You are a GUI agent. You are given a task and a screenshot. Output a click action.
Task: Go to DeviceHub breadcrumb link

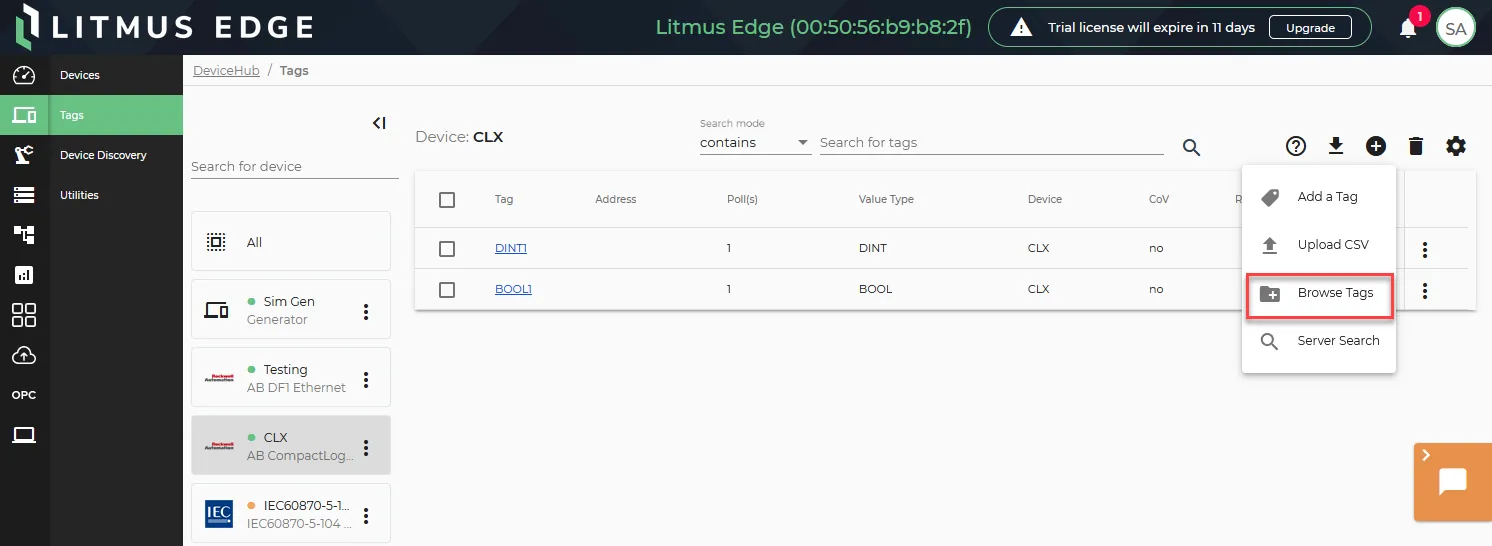tap(226, 71)
